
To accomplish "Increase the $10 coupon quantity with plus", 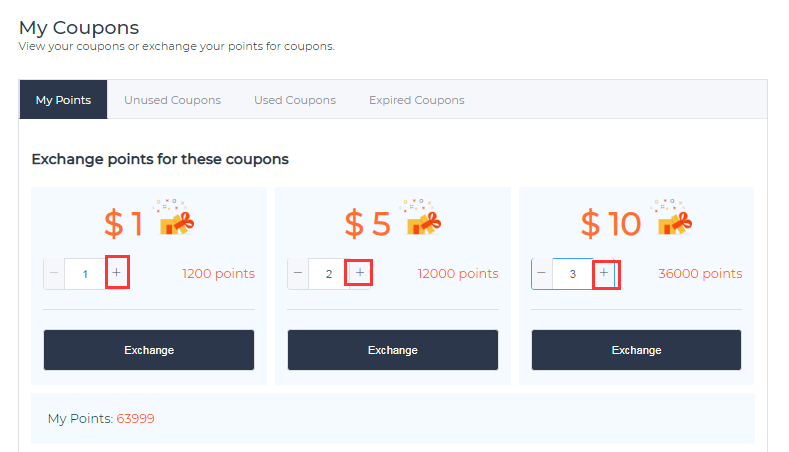I will tap(604, 273).
